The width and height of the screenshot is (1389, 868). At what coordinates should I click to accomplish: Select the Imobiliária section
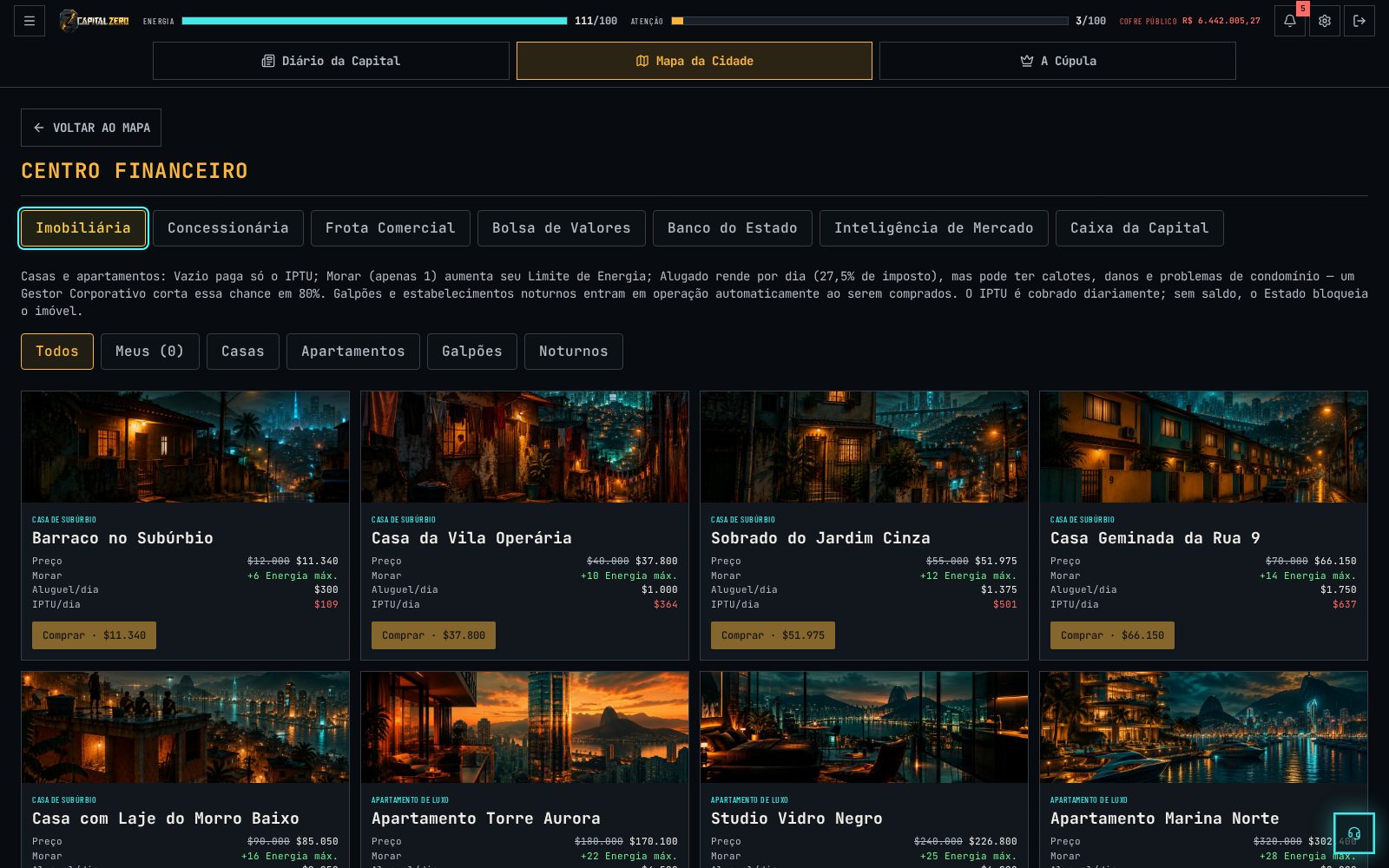pyautogui.click(x=83, y=228)
